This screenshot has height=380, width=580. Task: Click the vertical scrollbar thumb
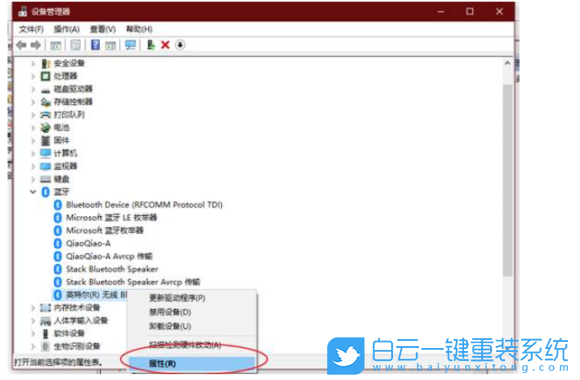[x=508, y=180]
